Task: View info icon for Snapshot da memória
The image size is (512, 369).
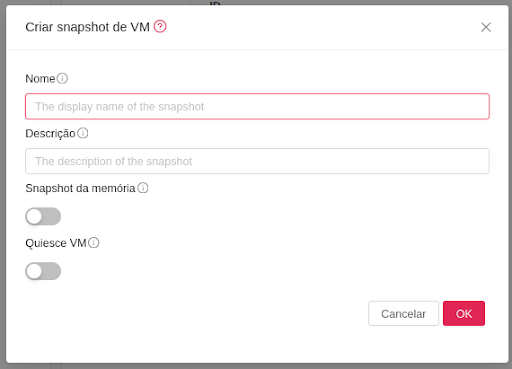Action: (x=143, y=188)
